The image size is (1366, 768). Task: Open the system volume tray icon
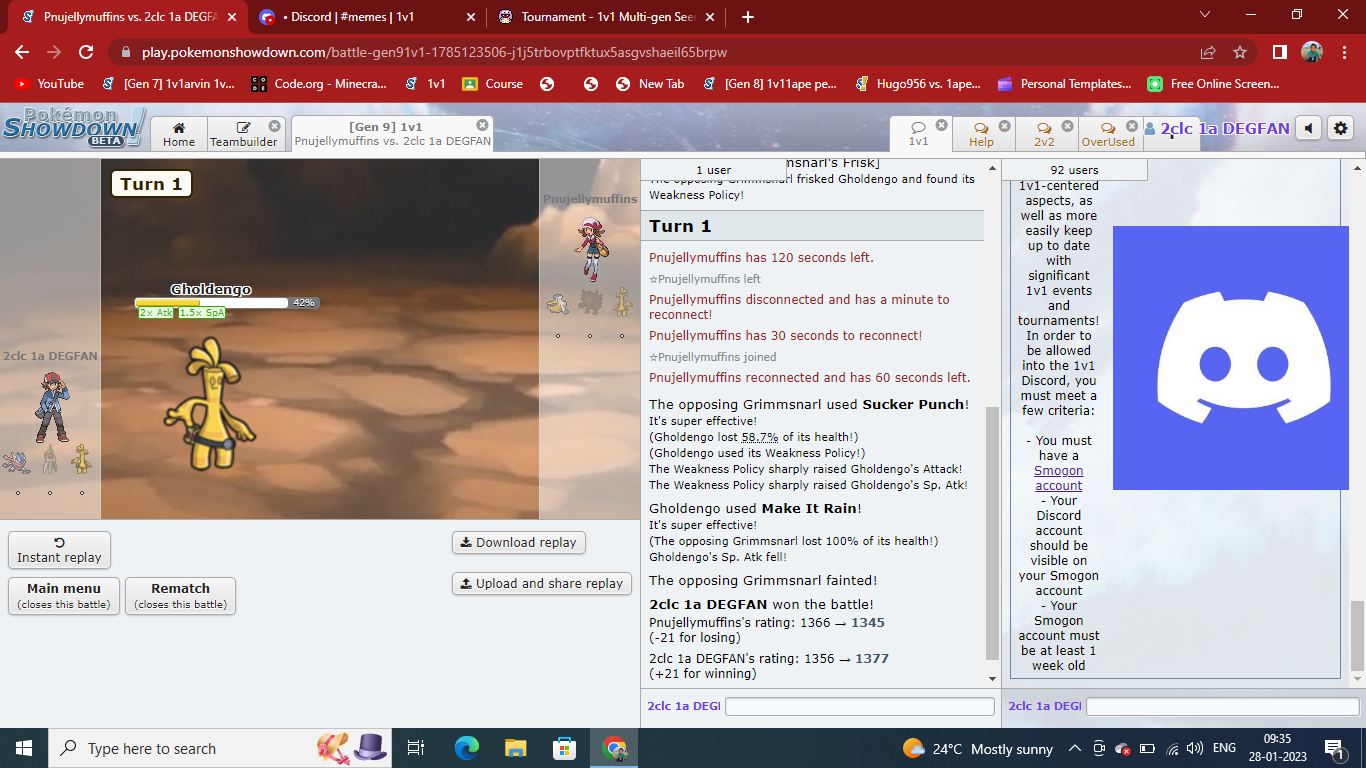(x=1196, y=748)
